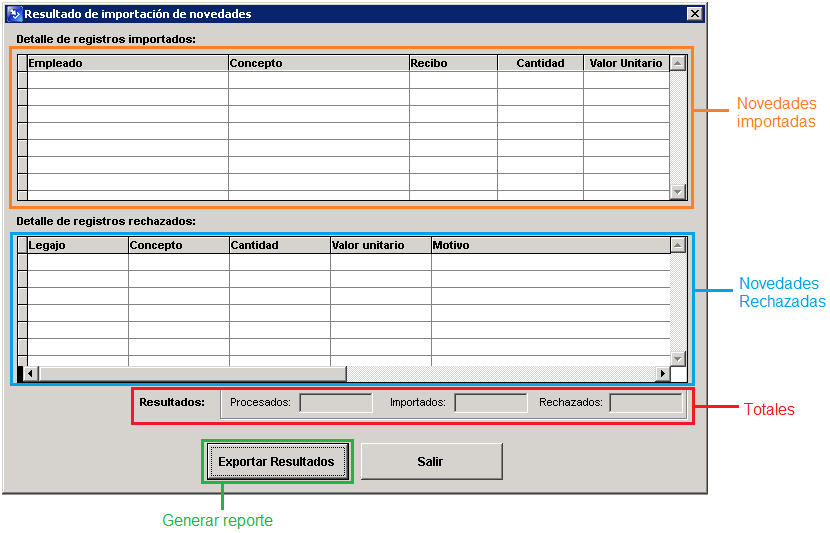The width and height of the screenshot is (830, 533).
Task: Select the Recibo column header
Action: 453,63
